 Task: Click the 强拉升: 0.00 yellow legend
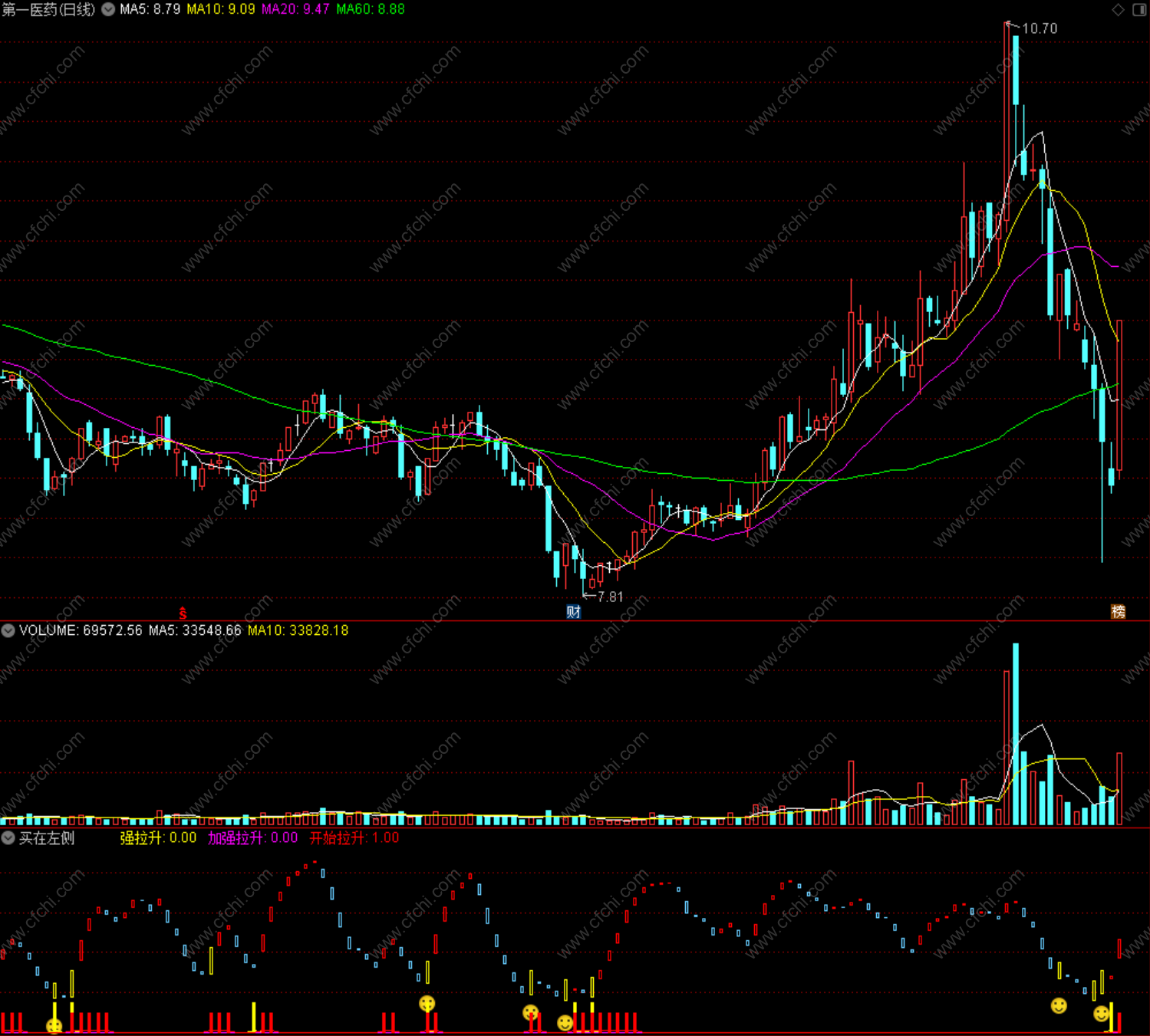tap(158, 838)
